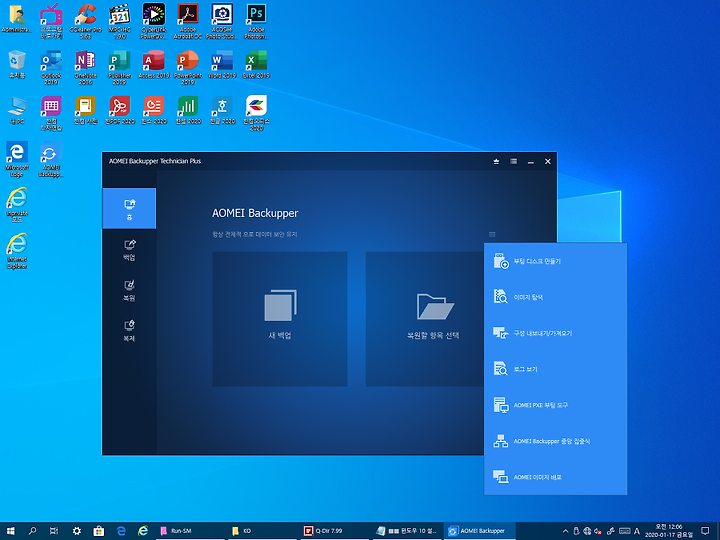This screenshot has height=540, width=720.
Task: Close the AOMEI Backupper window
Action: pyautogui.click(x=548, y=161)
